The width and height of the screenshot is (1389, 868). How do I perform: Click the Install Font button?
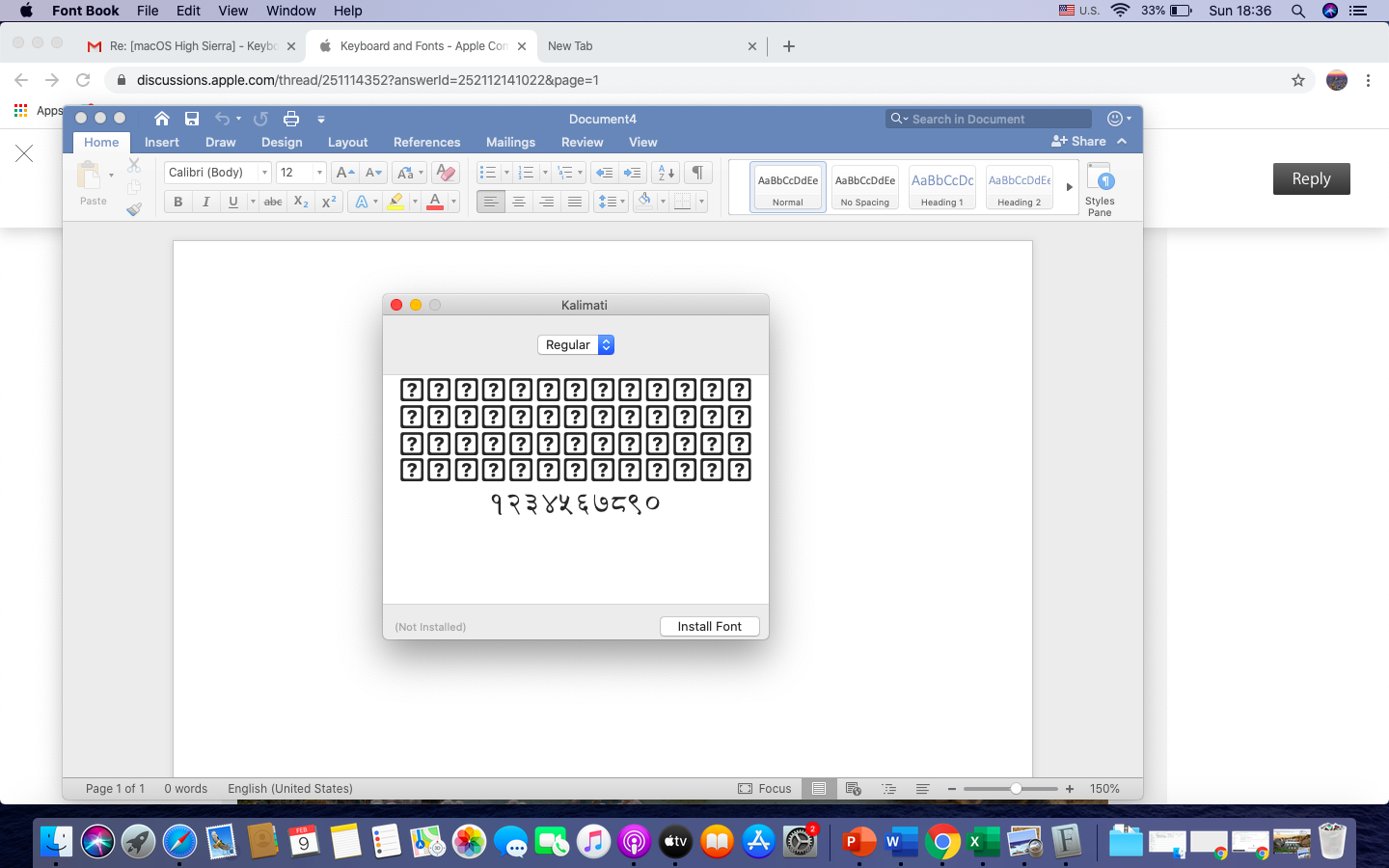(709, 626)
